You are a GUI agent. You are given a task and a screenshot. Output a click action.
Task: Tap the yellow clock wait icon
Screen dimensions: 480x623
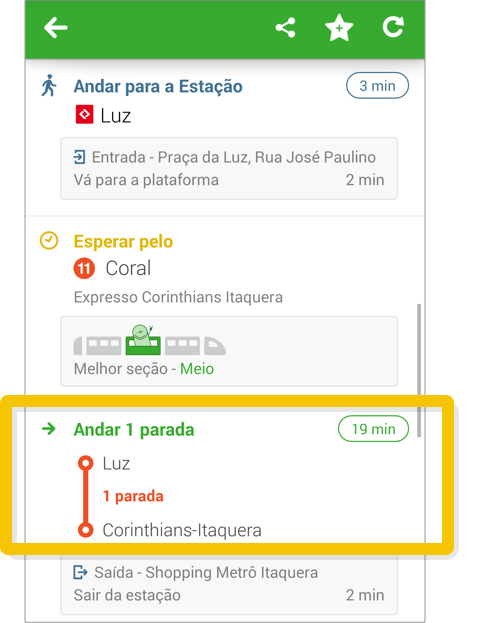49,241
